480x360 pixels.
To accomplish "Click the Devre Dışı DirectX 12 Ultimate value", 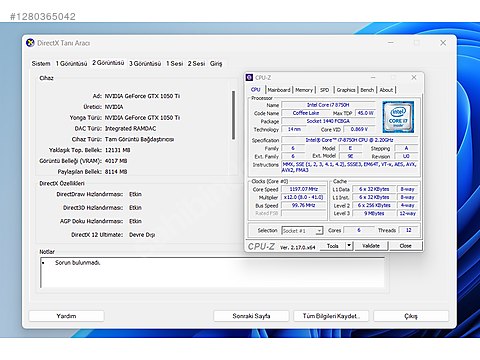I will [142, 235].
